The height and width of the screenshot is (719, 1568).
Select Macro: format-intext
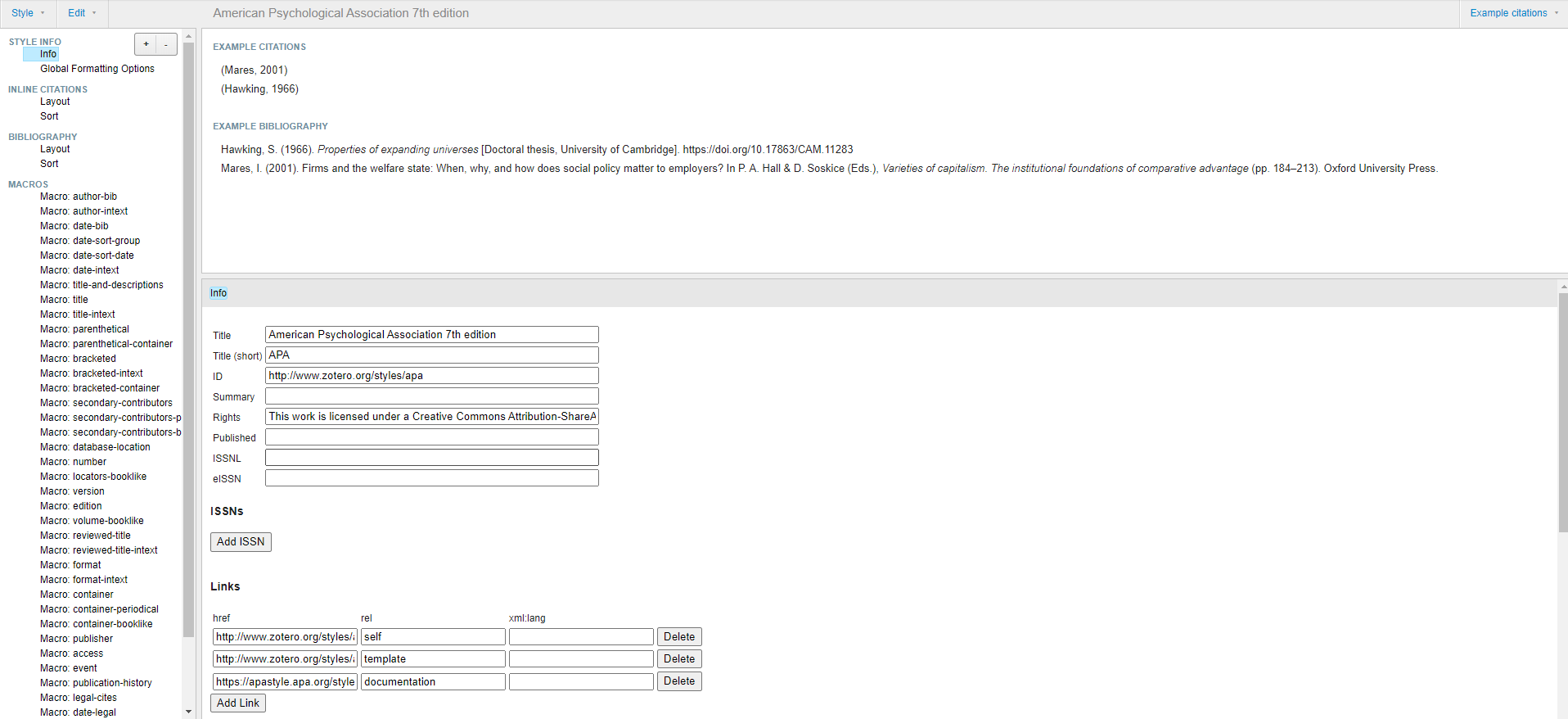(x=83, y=580)
